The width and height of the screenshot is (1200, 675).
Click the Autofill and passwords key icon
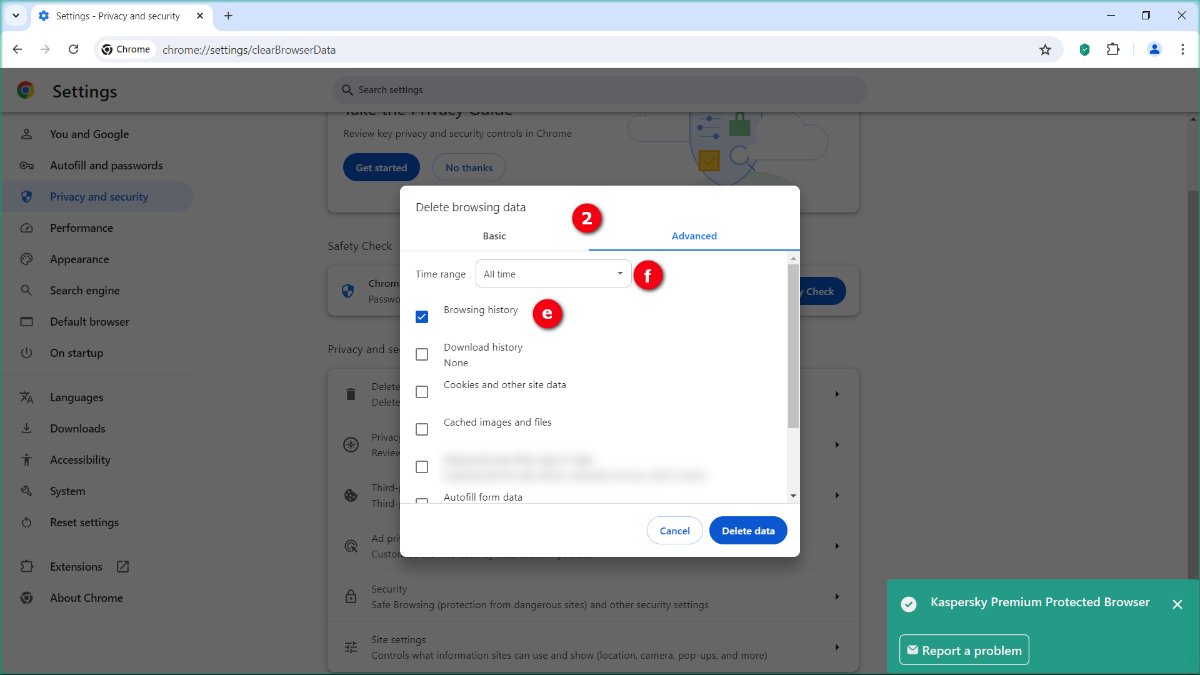[27, 165]
